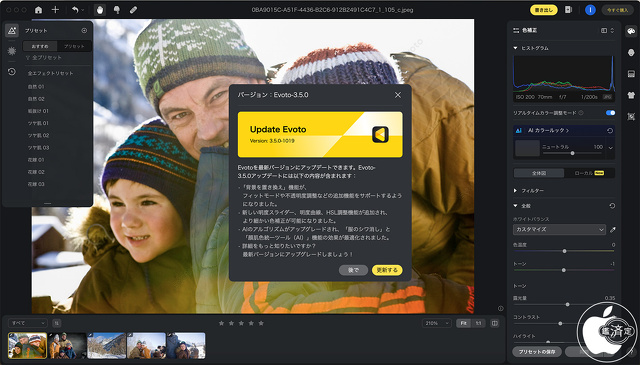
Task: Close the Evoto-3.5.0 update dialog
Action: point(398,95)
